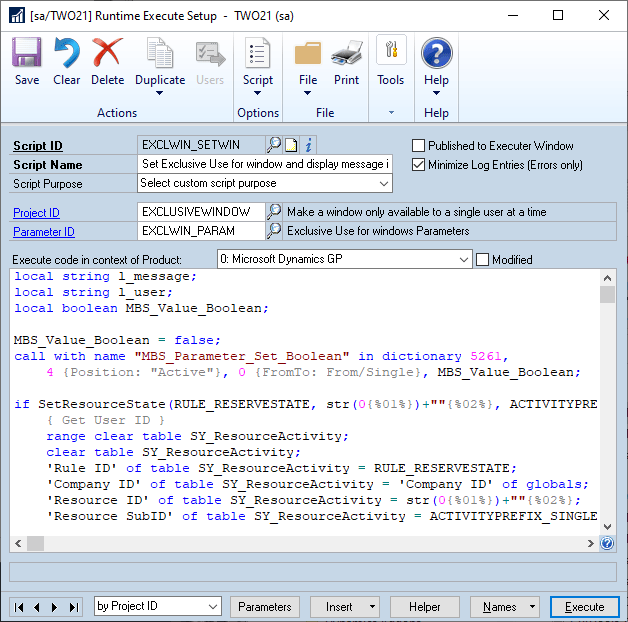
Task: Click the Save floppy disk icon
Action: 27,52
